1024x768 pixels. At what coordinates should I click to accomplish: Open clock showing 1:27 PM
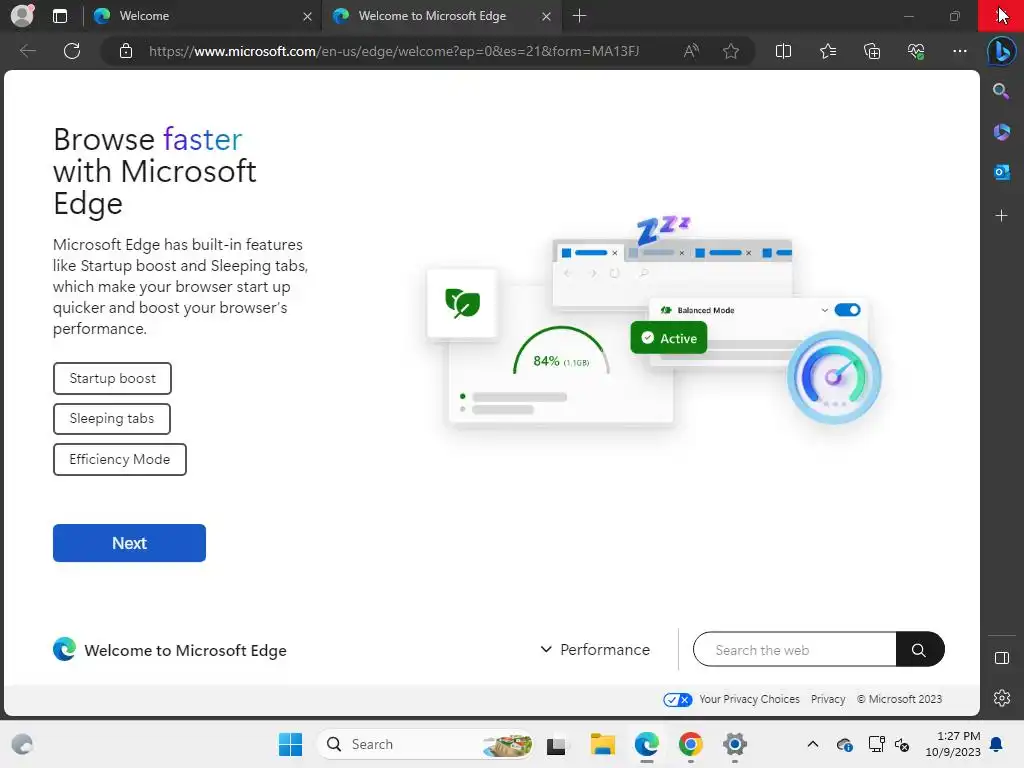click(953, 744)
